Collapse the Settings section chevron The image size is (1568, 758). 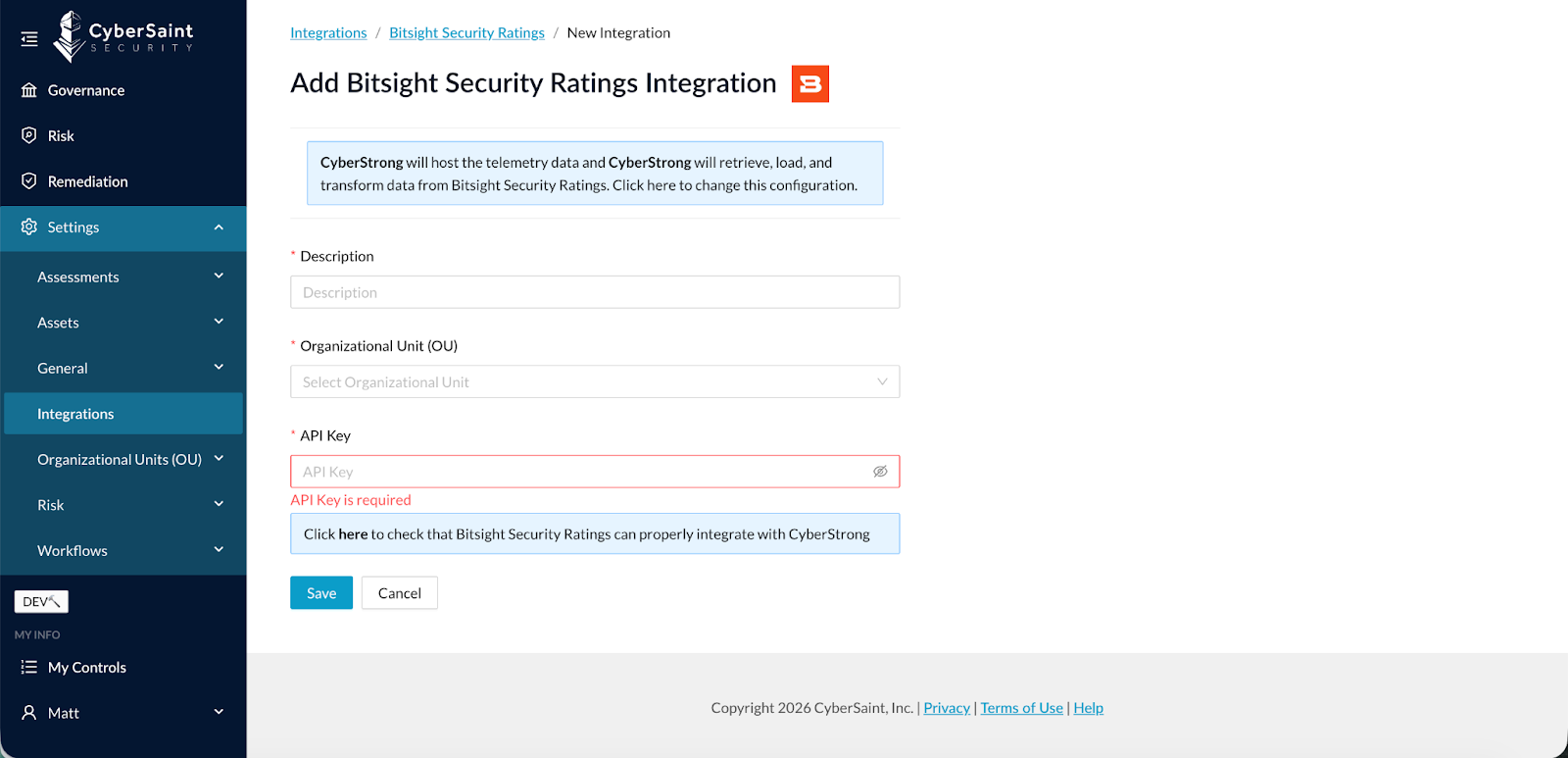coord(219,227)
